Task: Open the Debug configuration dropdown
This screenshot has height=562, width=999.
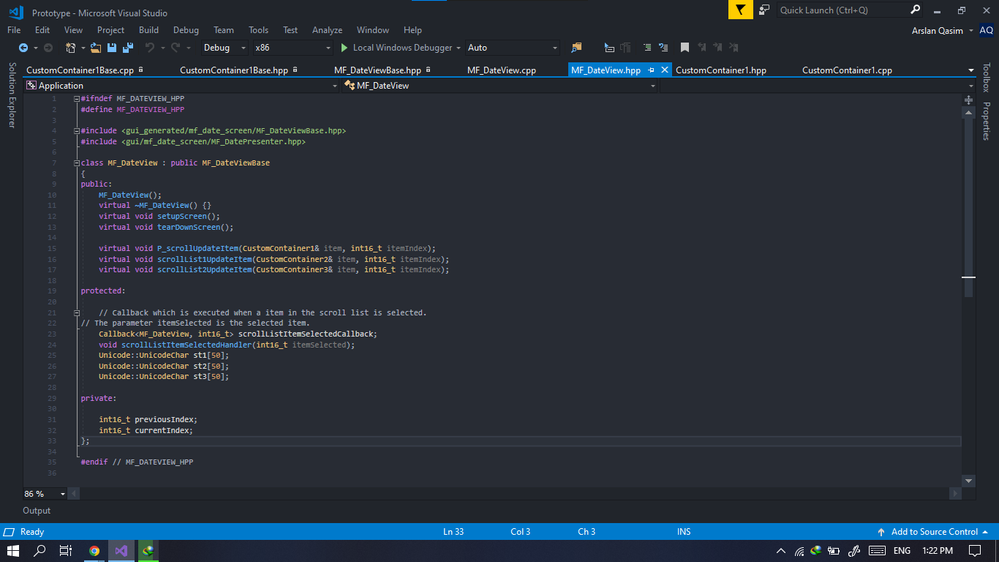Action: (224, 48)
